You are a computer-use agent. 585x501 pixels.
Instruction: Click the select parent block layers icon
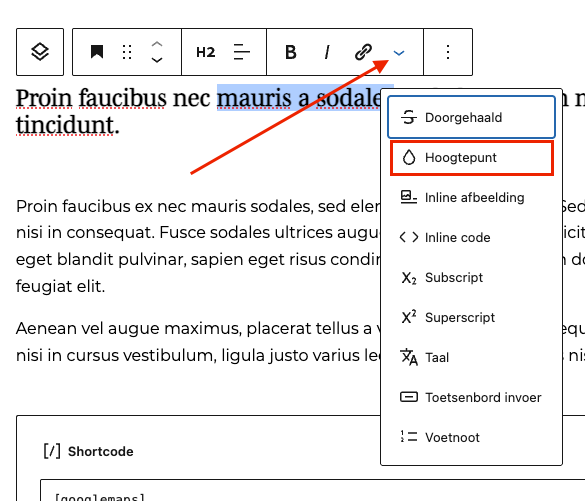click(x=40, y=52)
